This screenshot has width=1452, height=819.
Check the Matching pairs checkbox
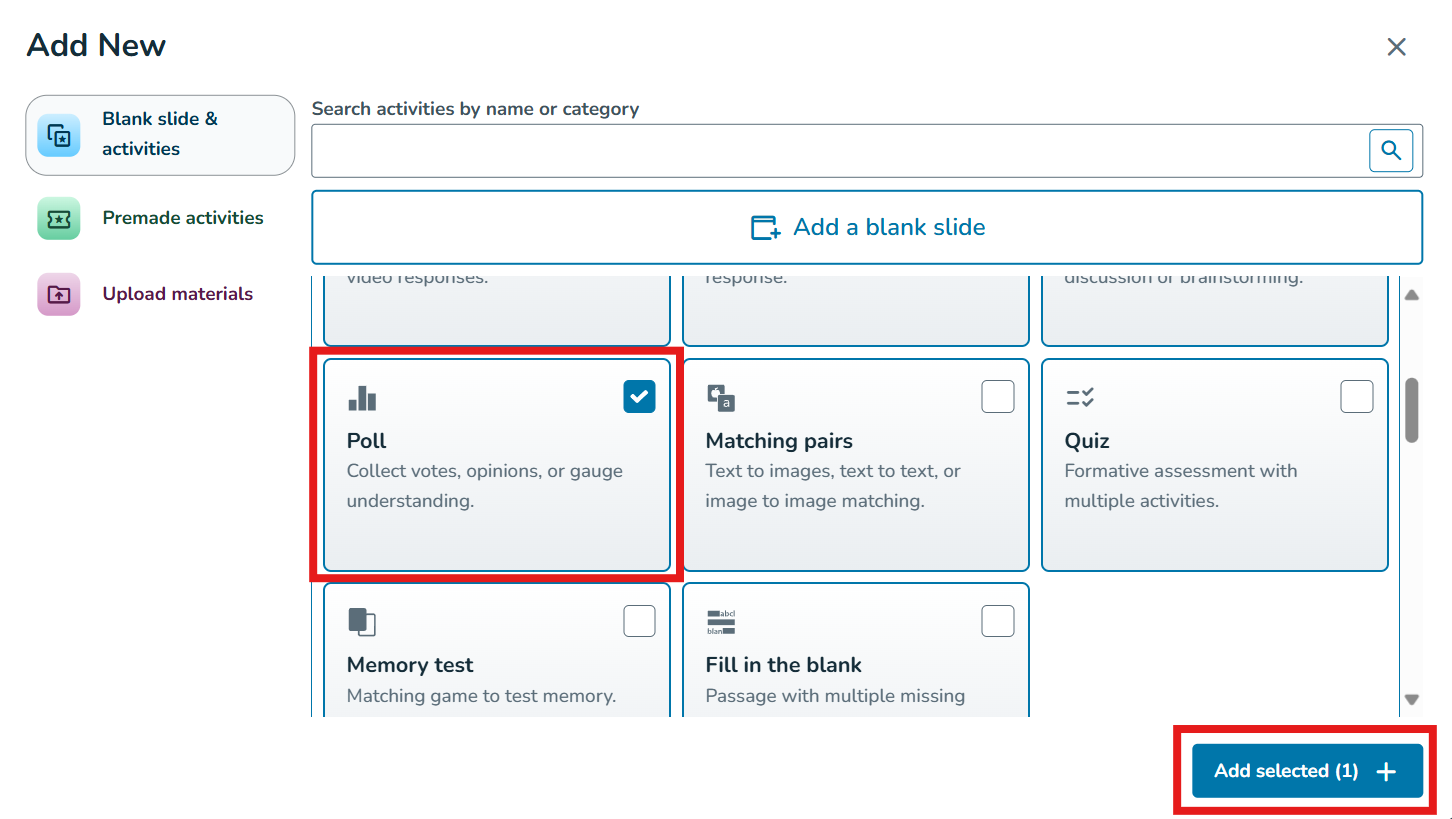(x=997, y=397)
